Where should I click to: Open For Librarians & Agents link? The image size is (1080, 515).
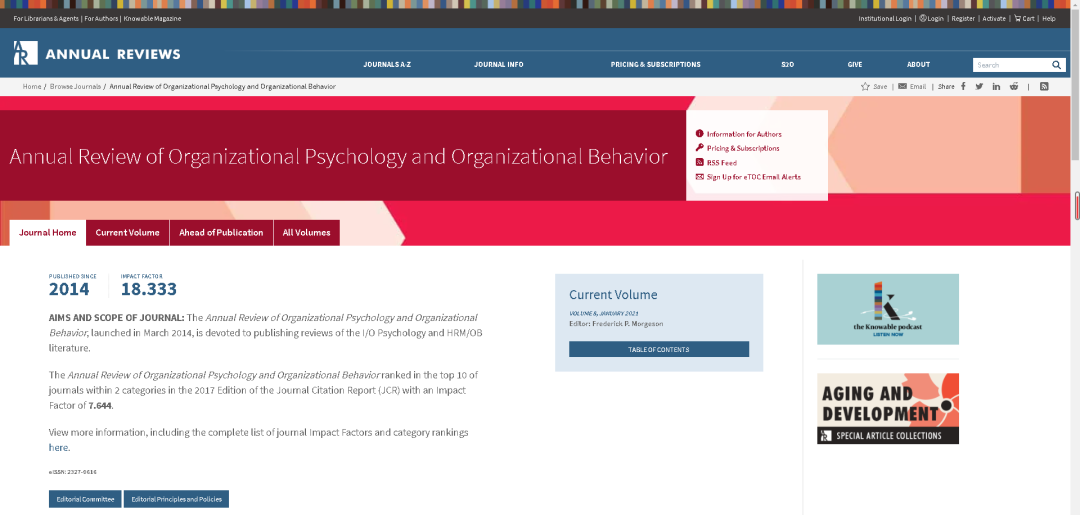(x=46, y=19)
